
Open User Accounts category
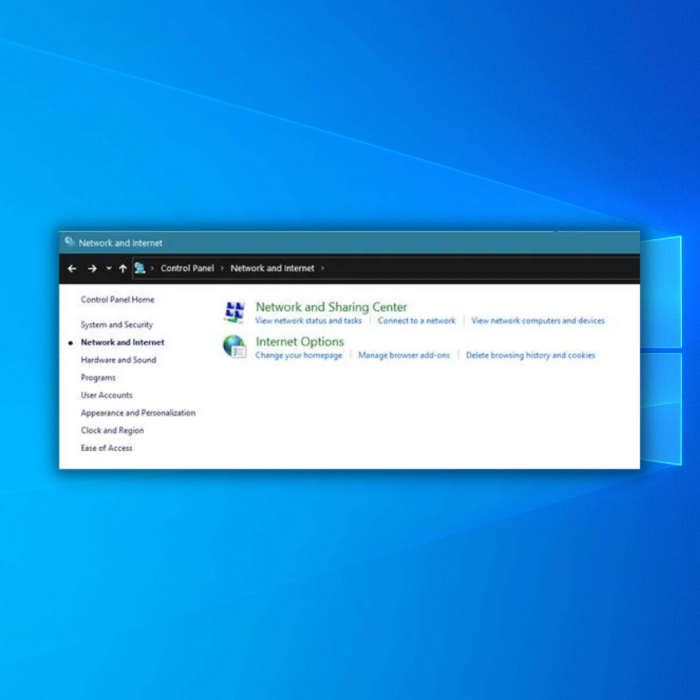(107, 395)
